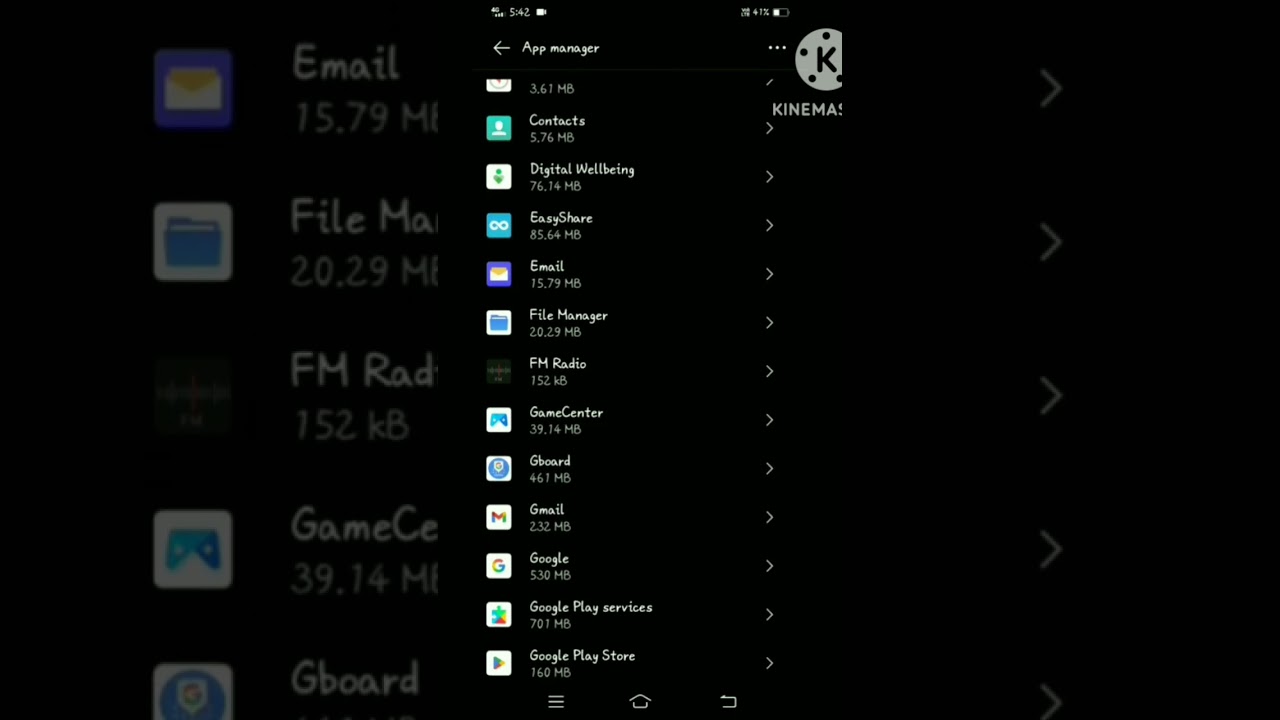Click the 701 MB size text
Image resolution: width=1280 pixels, height=720 pixels.
[x=550, y=624]
